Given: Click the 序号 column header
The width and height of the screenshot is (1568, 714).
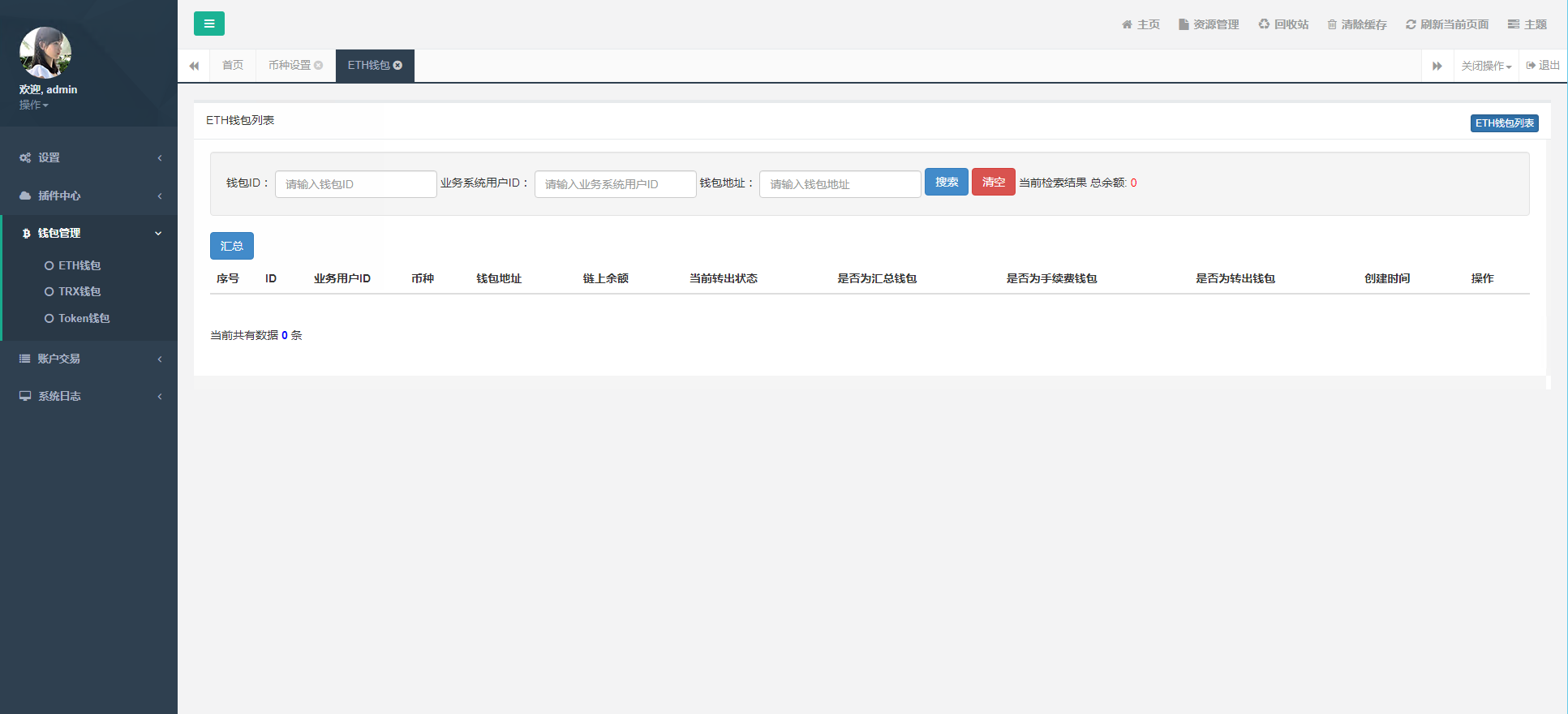Looking at the screenshot, I should (x=228, y=278).
